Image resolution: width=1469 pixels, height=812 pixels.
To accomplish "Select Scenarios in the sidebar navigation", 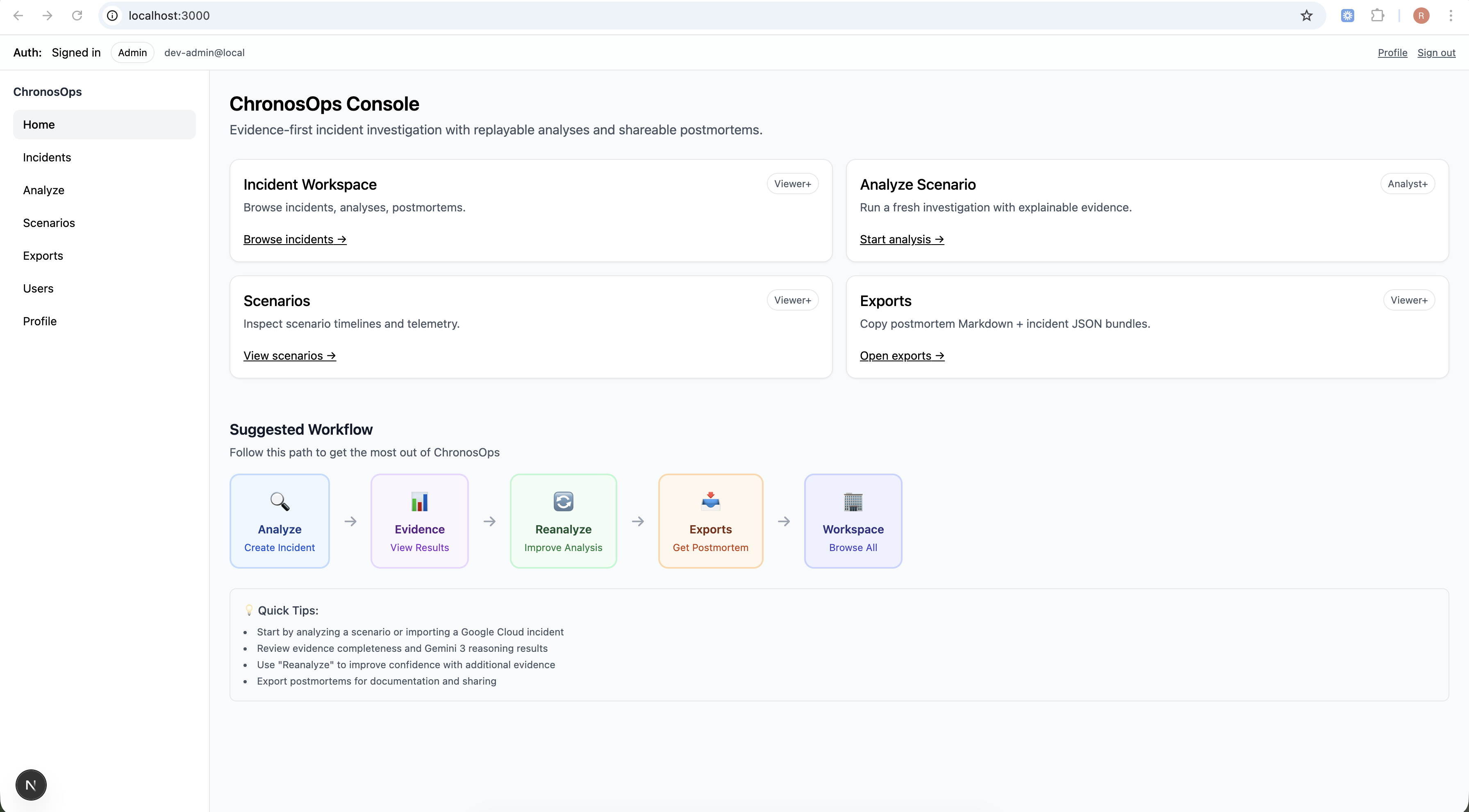I will click(x=49, y=223).
